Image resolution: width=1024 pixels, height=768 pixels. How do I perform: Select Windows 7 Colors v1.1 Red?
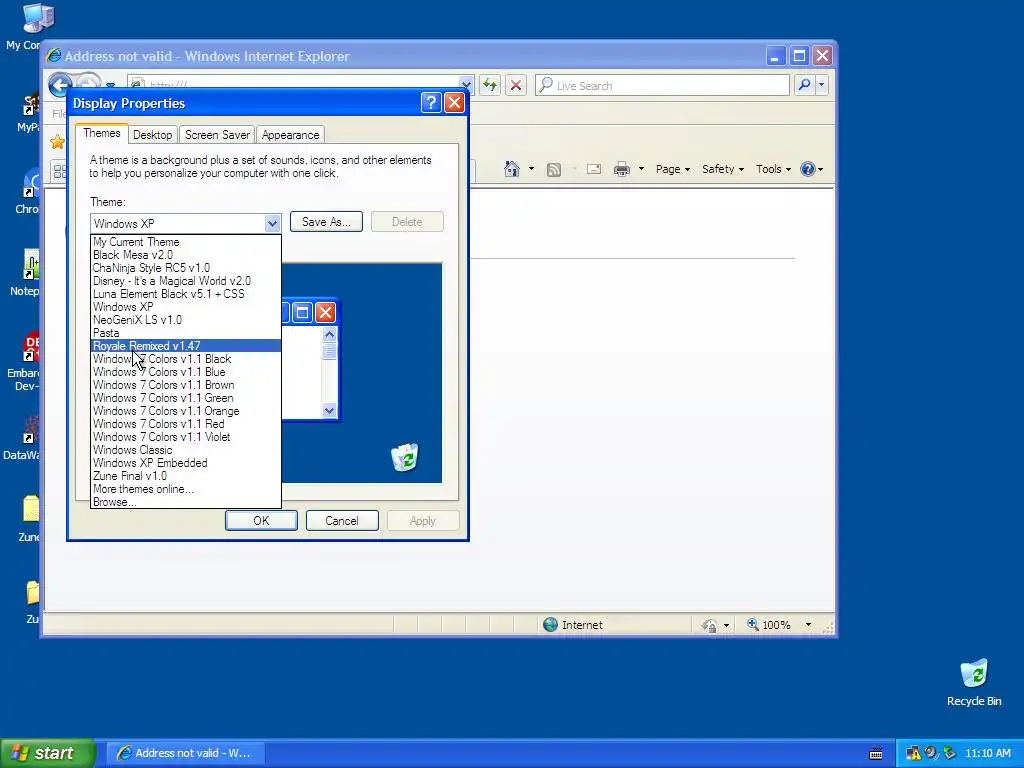pyautogui.click(x=185, y=424)
